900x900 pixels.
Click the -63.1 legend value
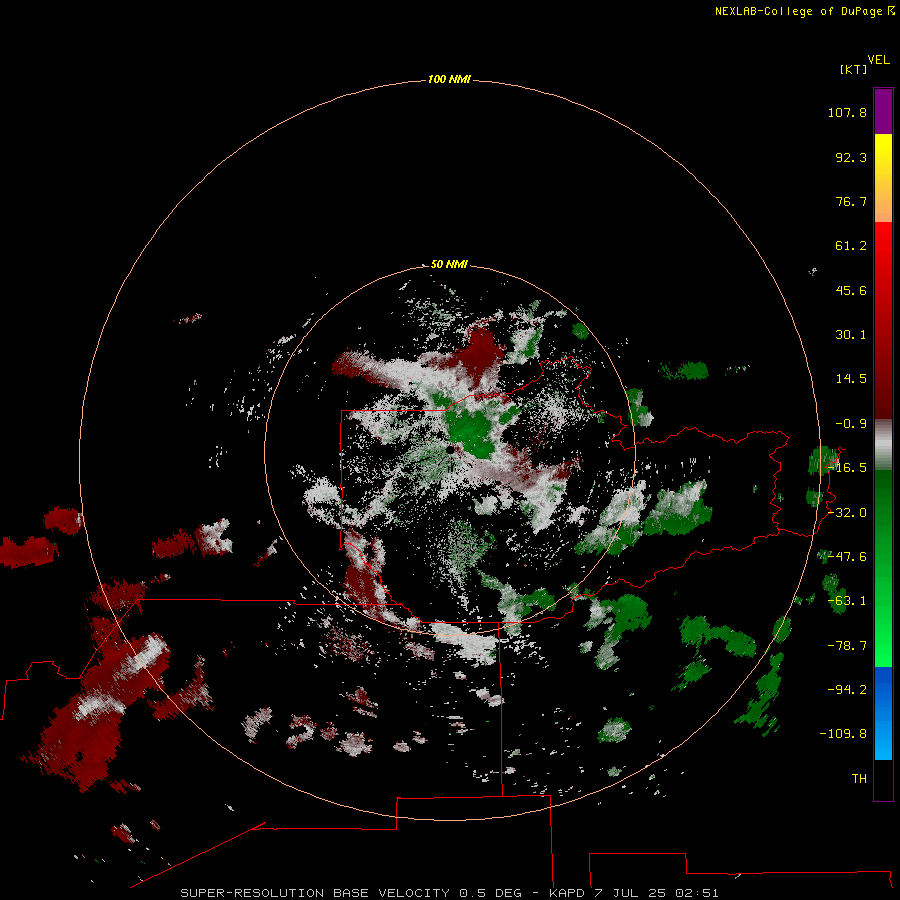pos(847,601)
